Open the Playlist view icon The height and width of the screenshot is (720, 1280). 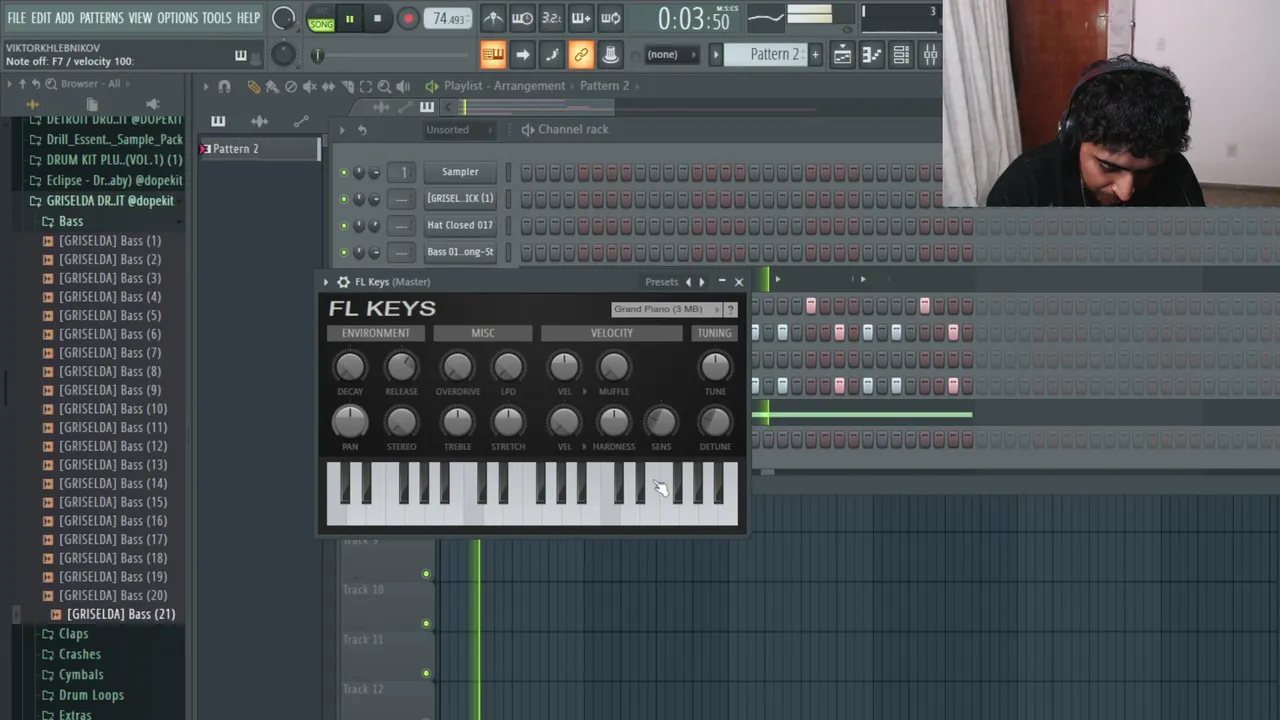(842, 55)
